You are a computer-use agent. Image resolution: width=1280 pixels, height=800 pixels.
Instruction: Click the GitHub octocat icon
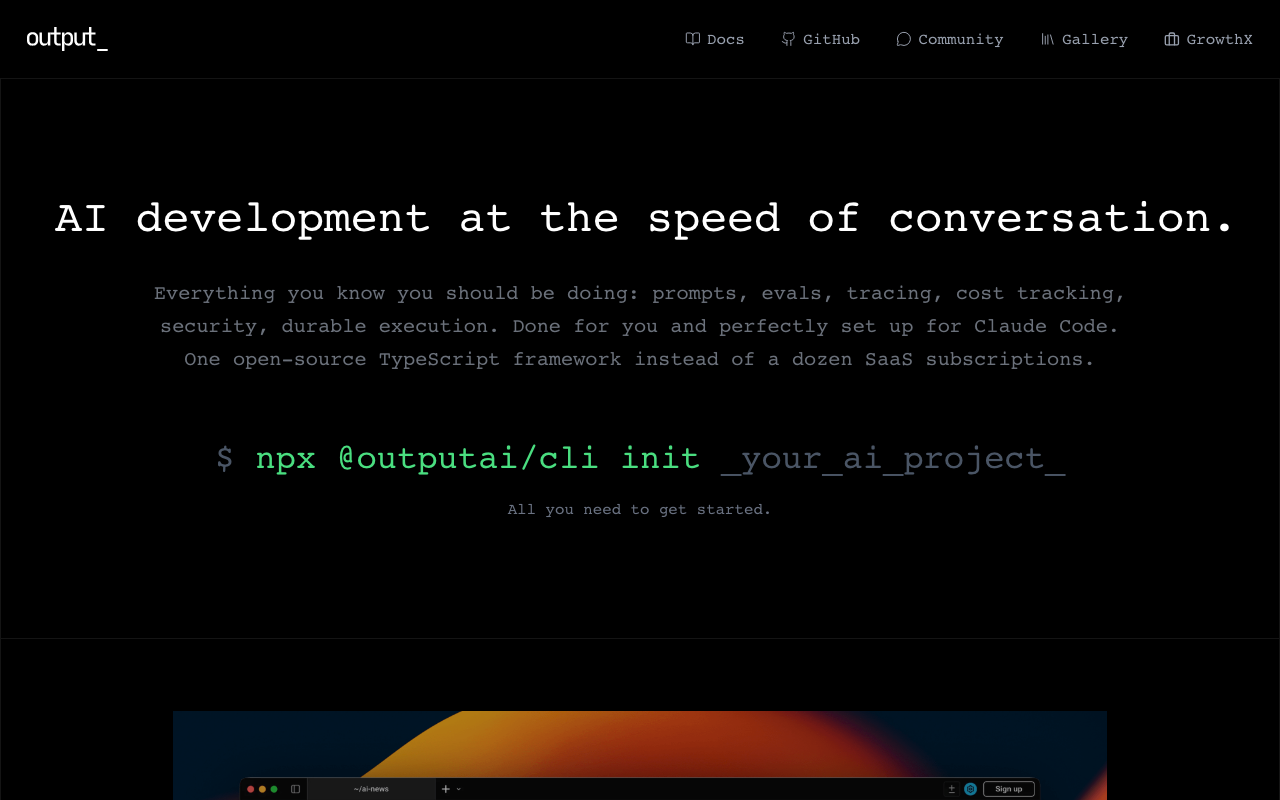click(788, 39)
